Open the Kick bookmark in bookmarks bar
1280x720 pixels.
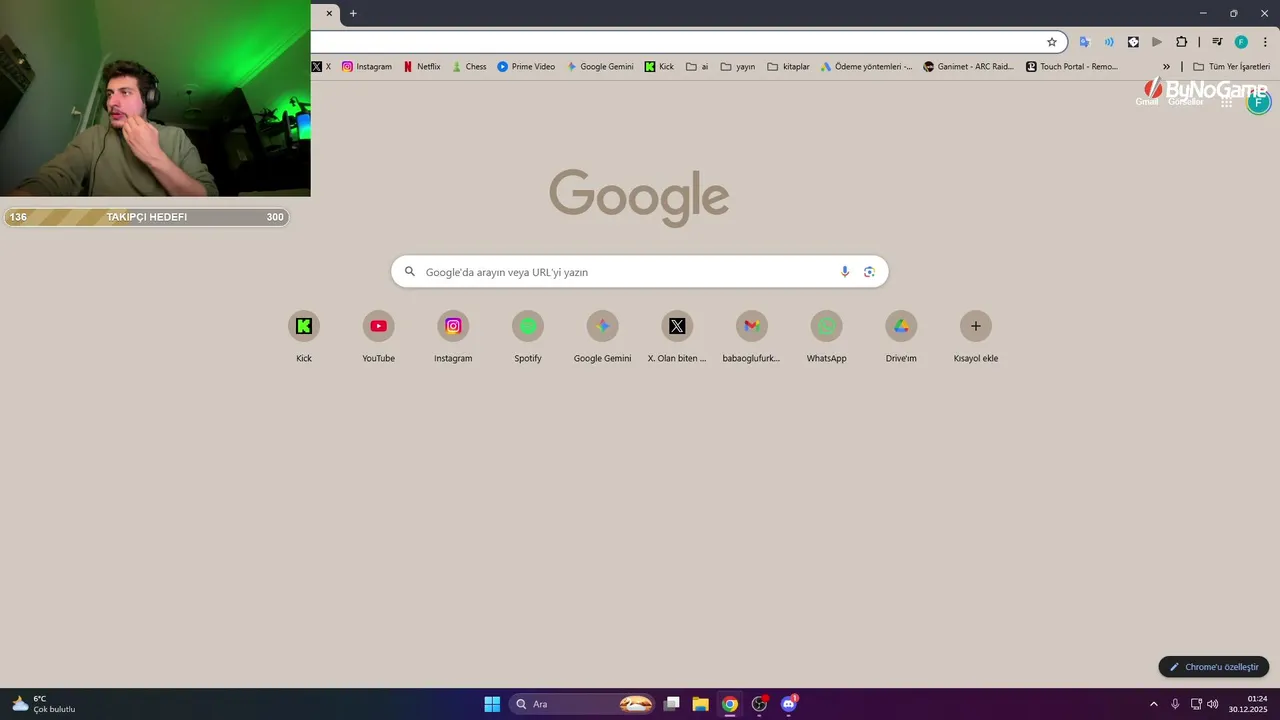(x=659, y=67)
